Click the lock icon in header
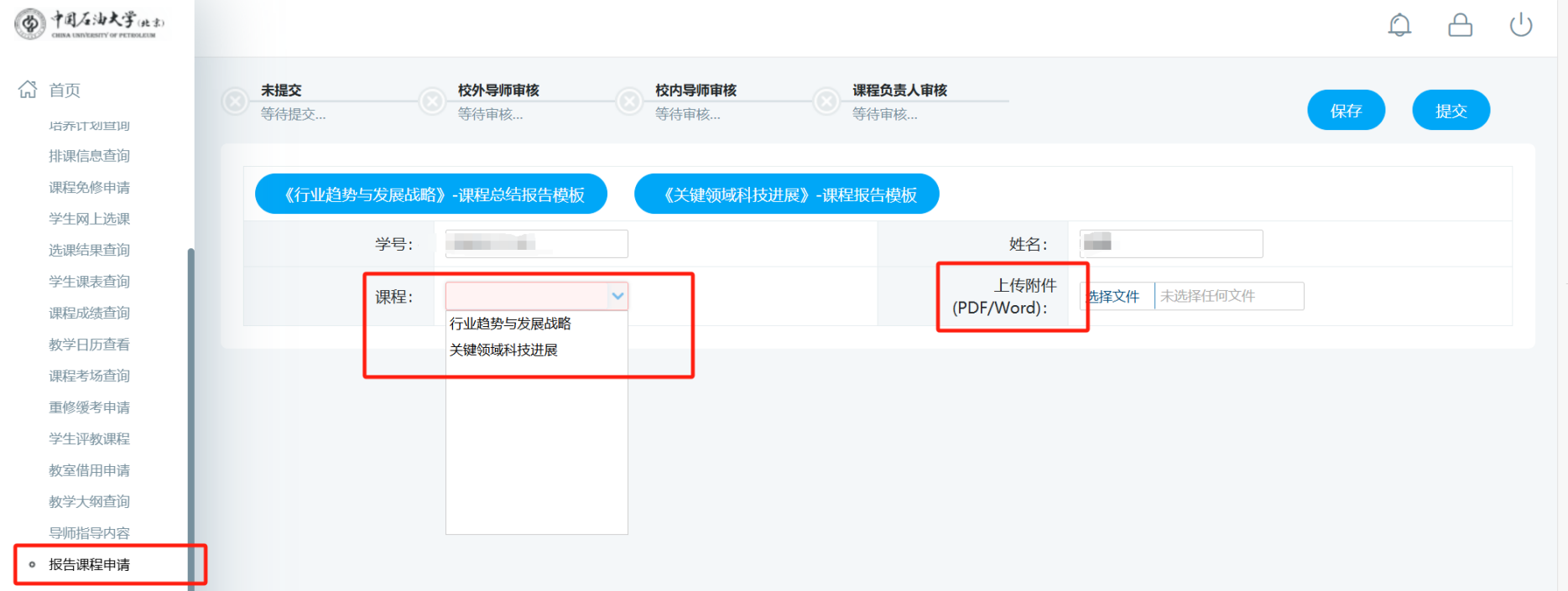Image resolution: width=1568 pixels, height=591 pixels. [1460, 25]
